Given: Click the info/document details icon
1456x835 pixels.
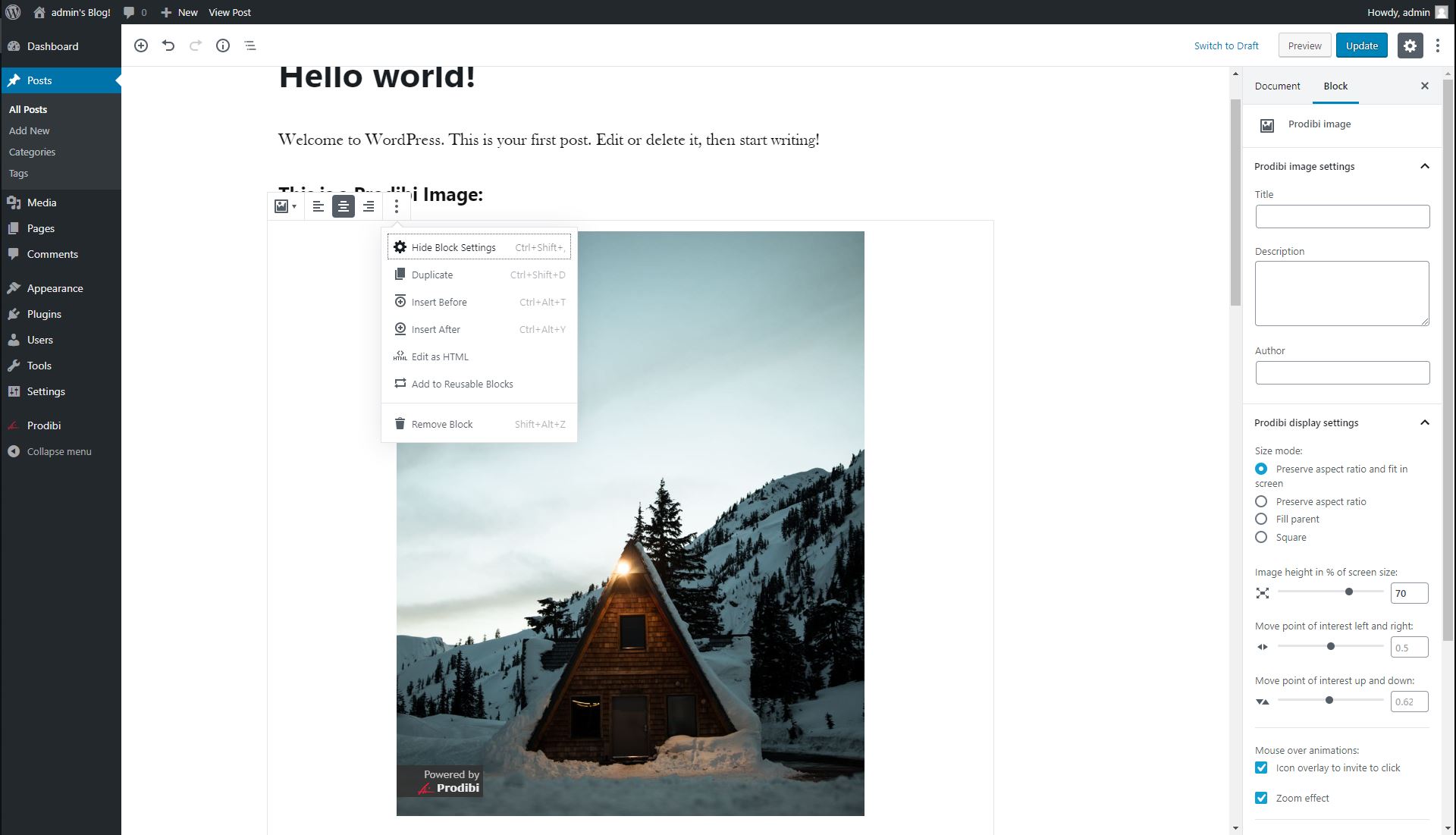Looking at the screenshot, I should point(224,45).
